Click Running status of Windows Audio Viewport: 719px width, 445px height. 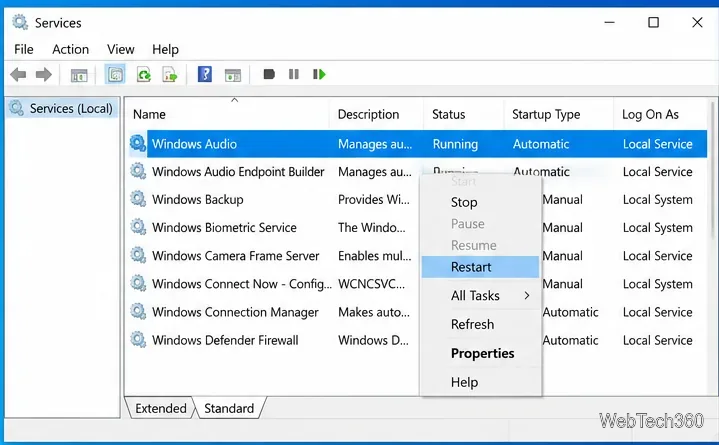(455, 144)
